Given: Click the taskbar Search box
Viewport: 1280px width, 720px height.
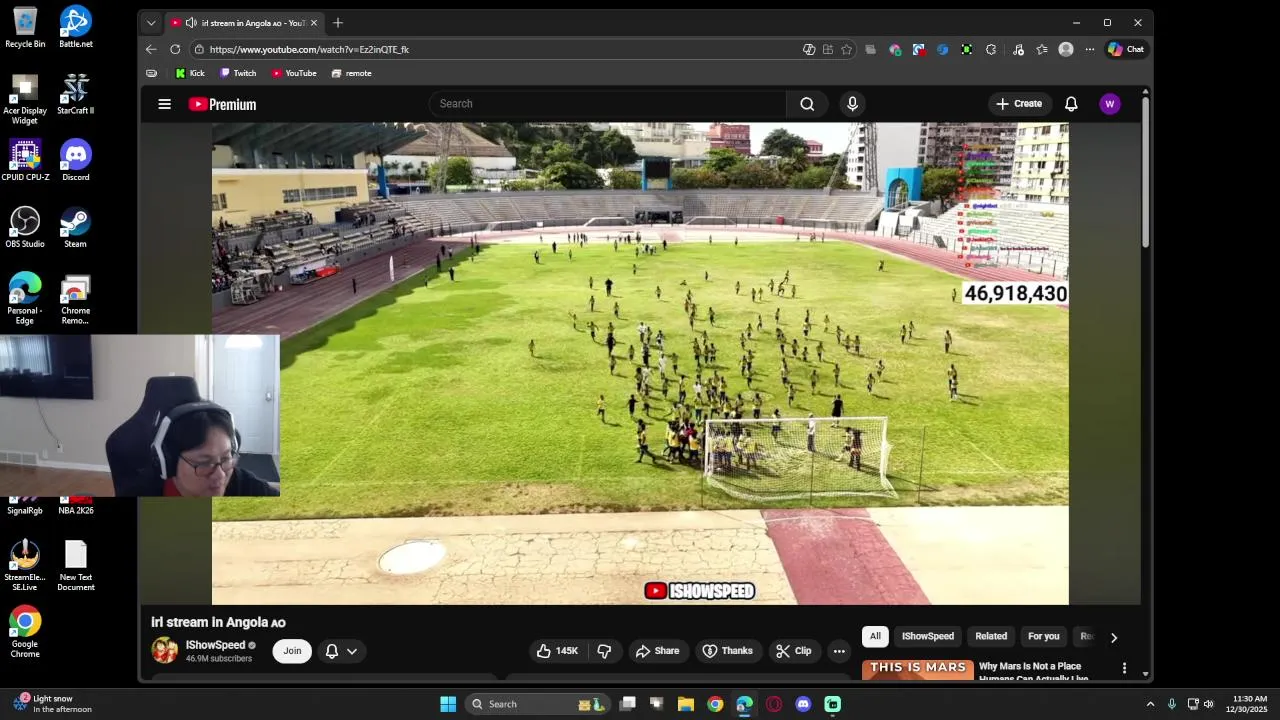Looking at the screenshot, I should 538,704.
